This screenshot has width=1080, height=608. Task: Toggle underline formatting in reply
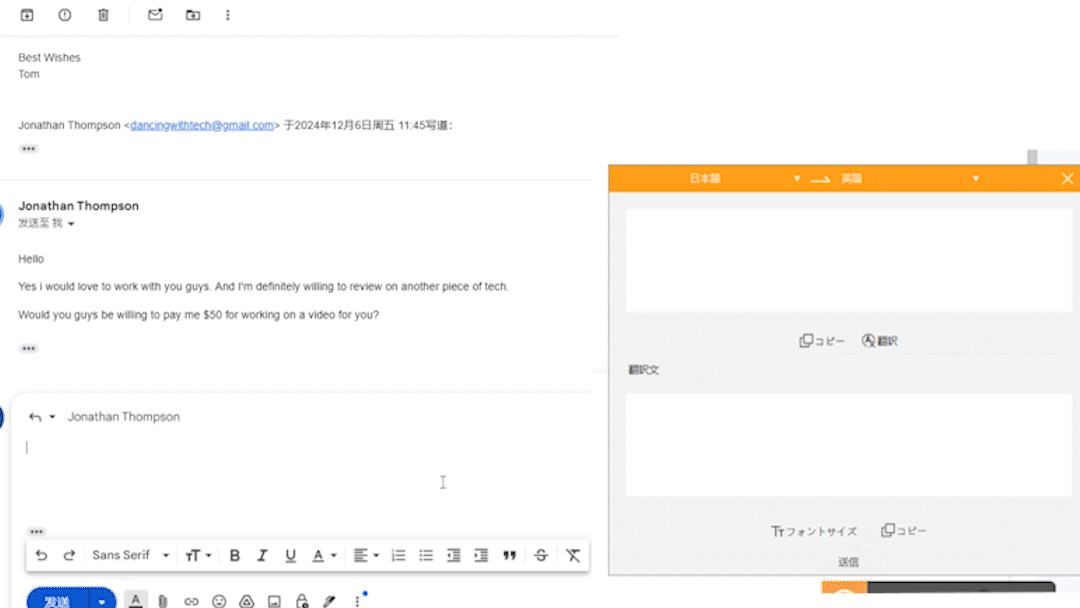[x=290, y=555]
